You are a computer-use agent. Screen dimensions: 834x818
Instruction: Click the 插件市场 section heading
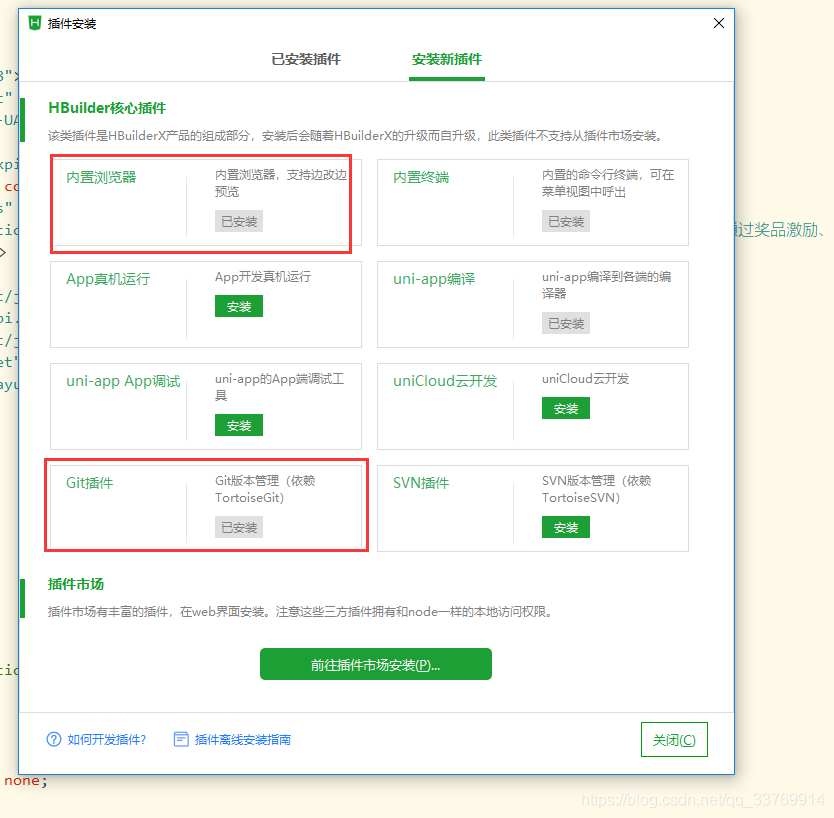[76, 584]
